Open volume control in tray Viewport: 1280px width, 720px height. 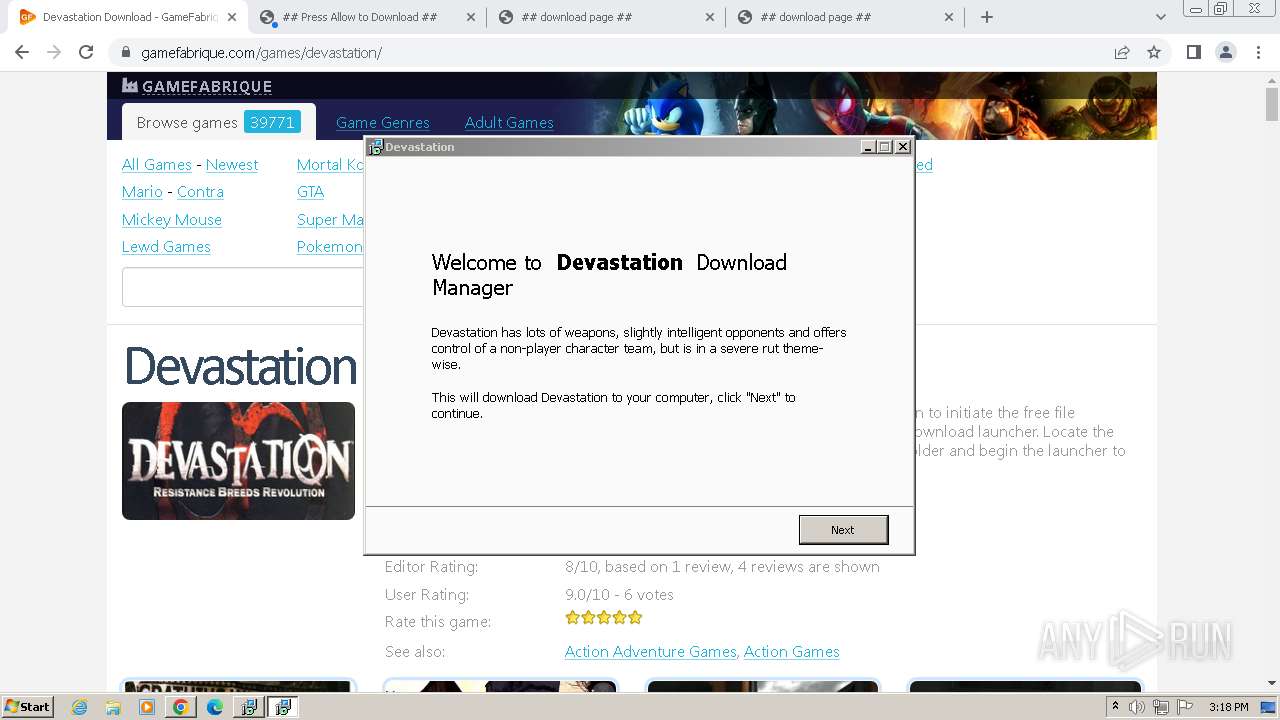tap(1137, 707)
